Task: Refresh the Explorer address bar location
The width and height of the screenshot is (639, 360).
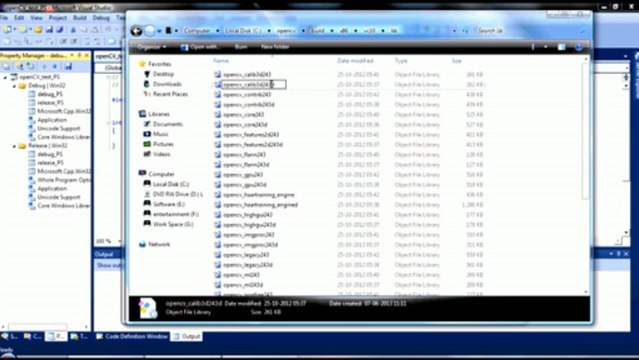Action: [x=465, y=31]
